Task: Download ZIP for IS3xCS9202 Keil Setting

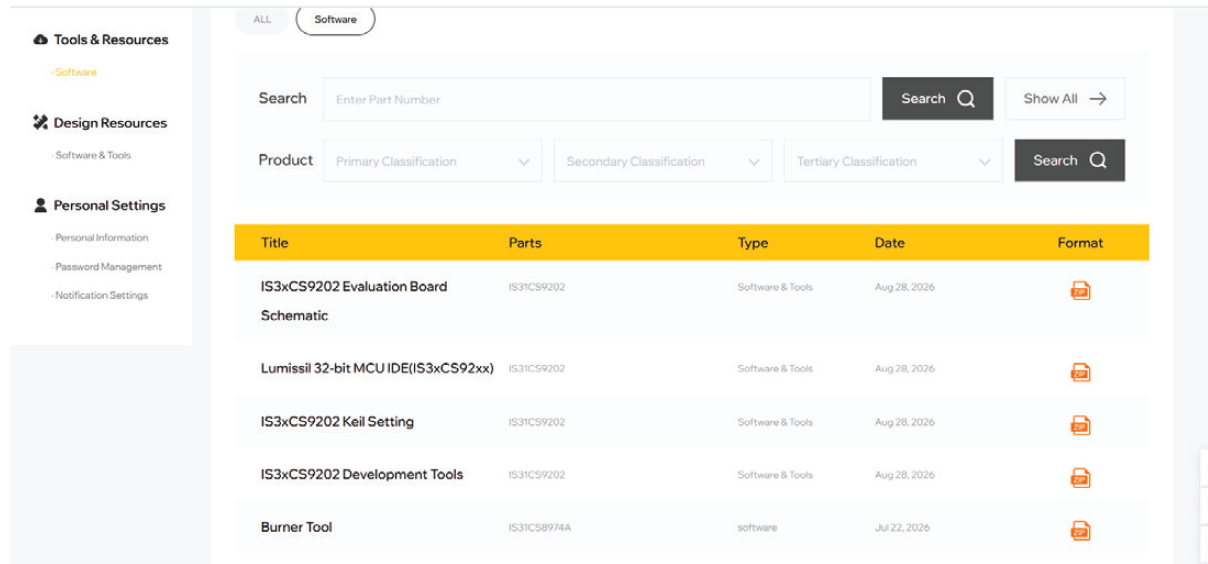Action: click(x=1080, y=425)
